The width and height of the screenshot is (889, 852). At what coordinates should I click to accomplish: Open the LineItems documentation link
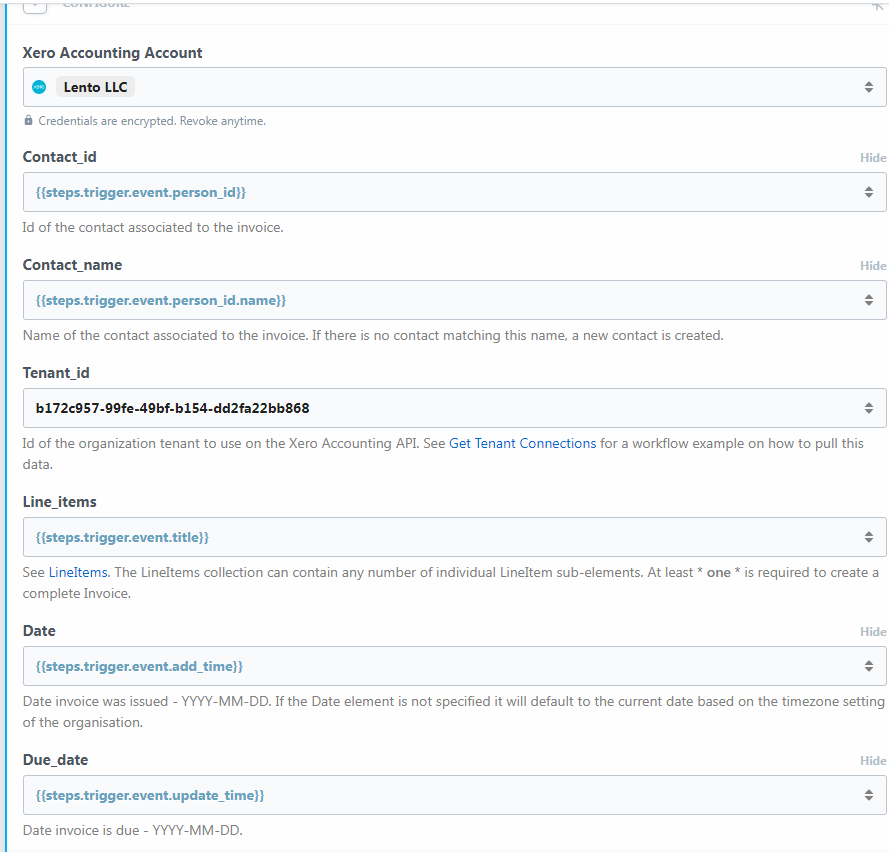[x=78, y=573]
